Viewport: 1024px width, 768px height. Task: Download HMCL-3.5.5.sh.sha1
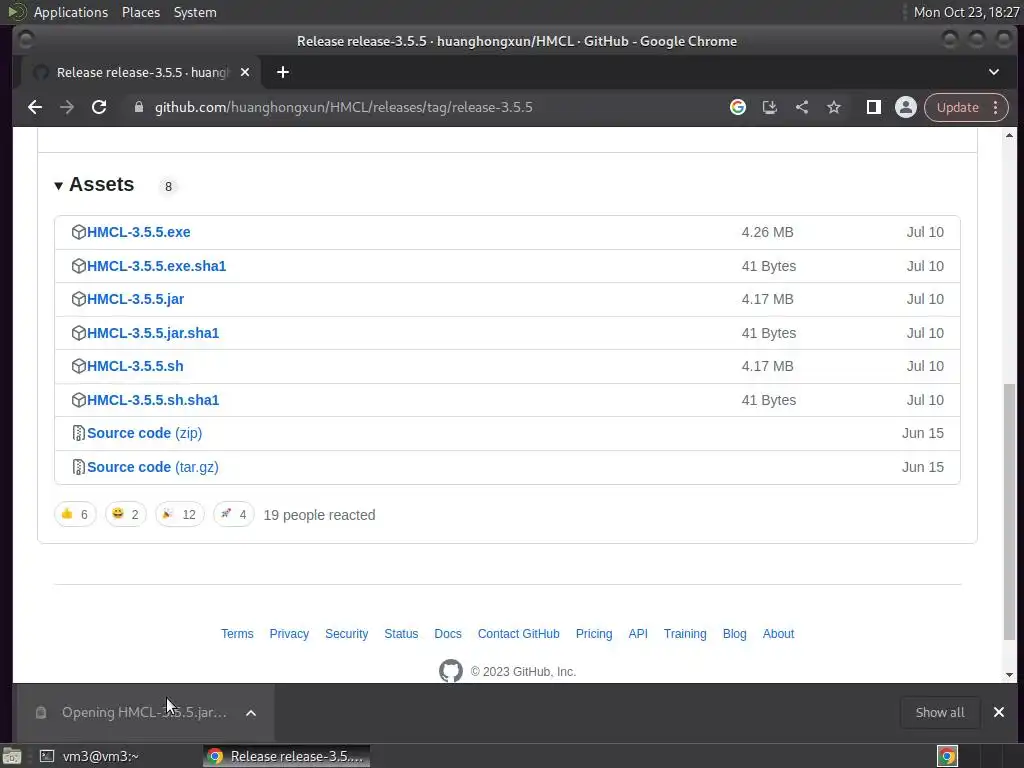click(153, 400)
